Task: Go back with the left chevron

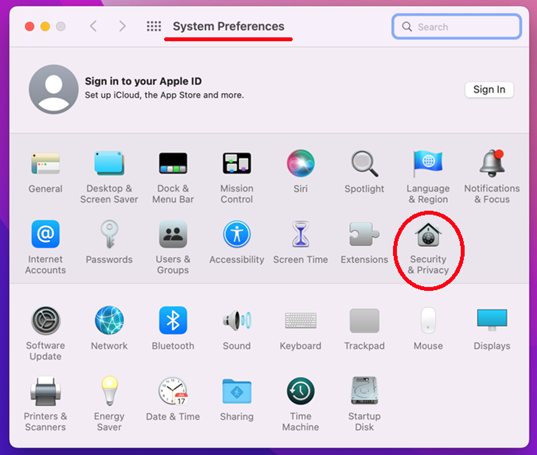Action: 93,26
